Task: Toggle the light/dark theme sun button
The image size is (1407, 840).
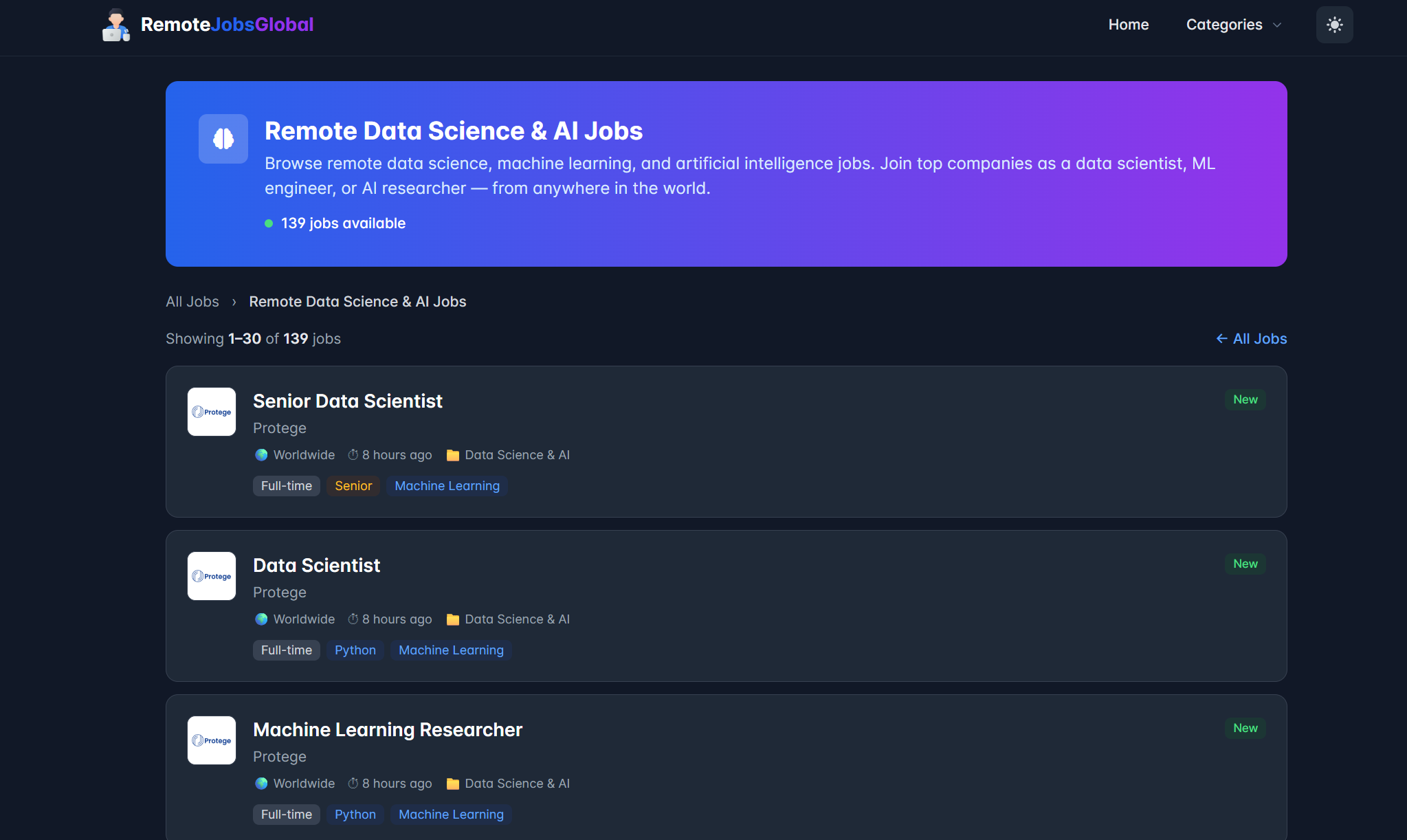Action: coord(1334,25)
